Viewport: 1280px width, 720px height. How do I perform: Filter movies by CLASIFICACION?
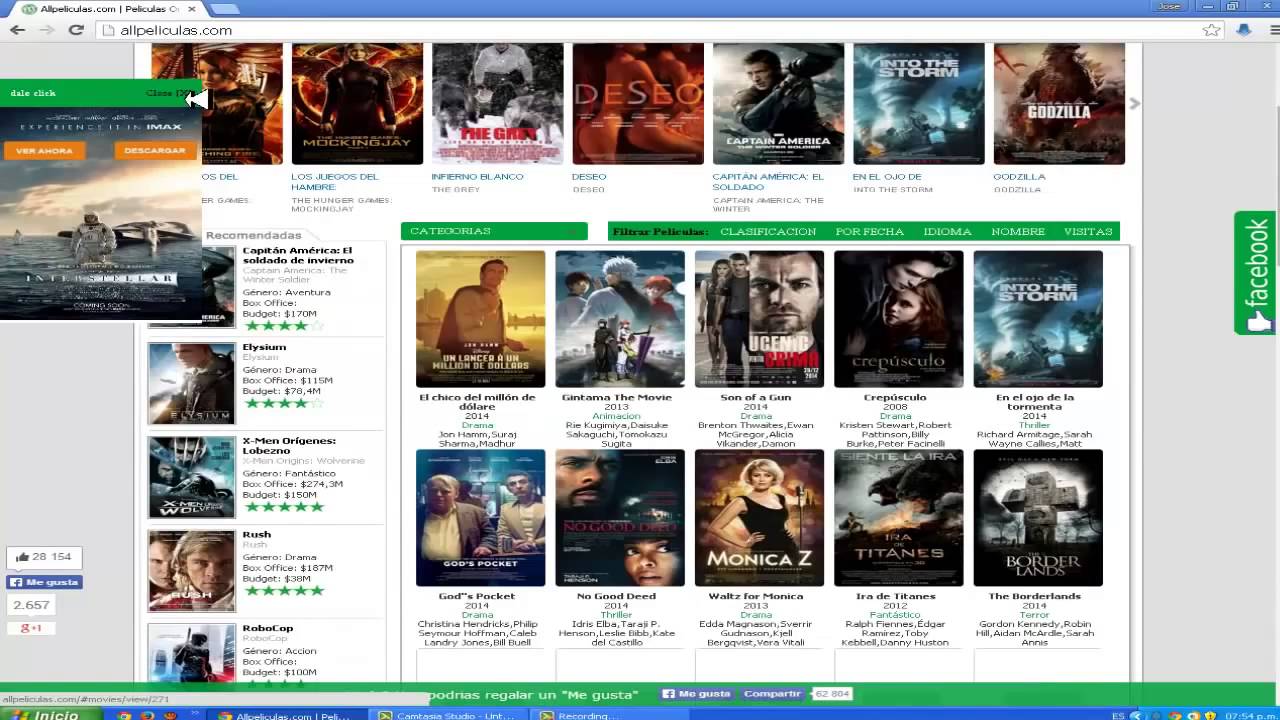pos(768,232)
